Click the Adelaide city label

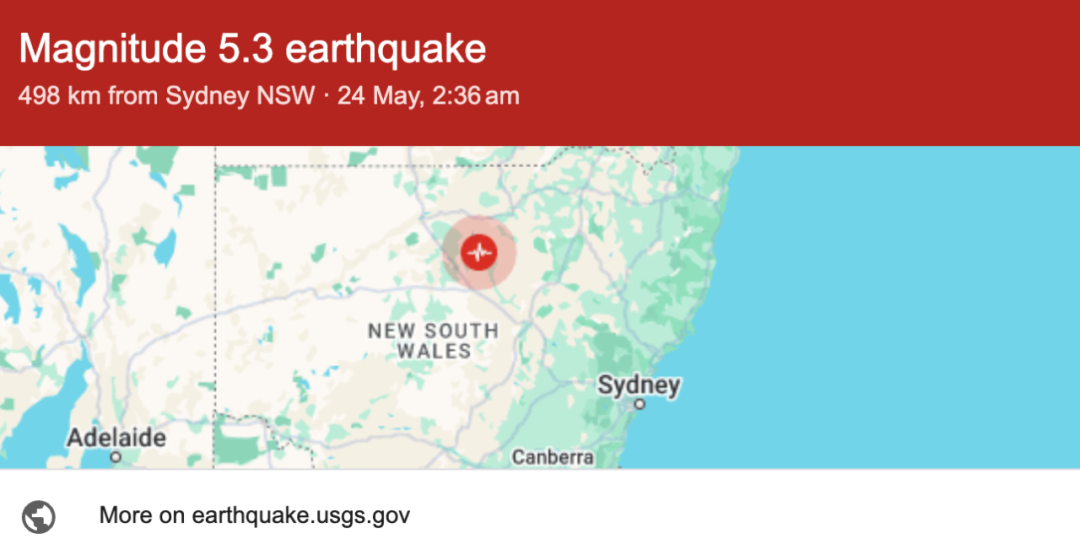click(x=116, y=437)
